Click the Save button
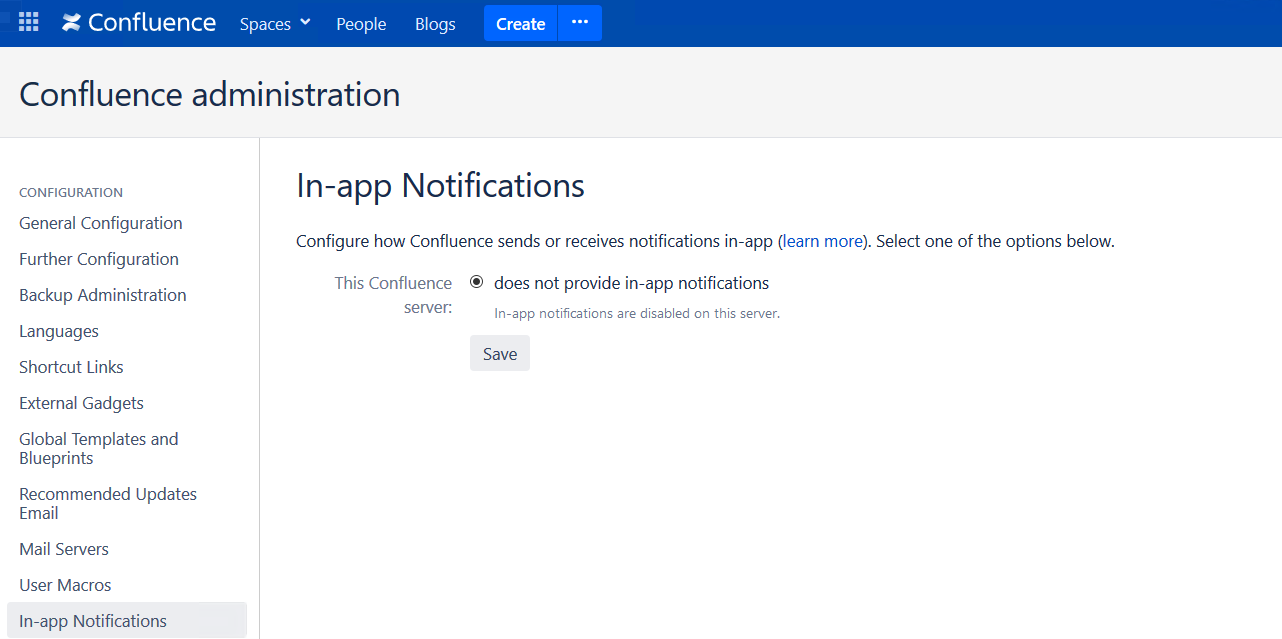Screen dimensions: 1282x639 pos(500,353)
